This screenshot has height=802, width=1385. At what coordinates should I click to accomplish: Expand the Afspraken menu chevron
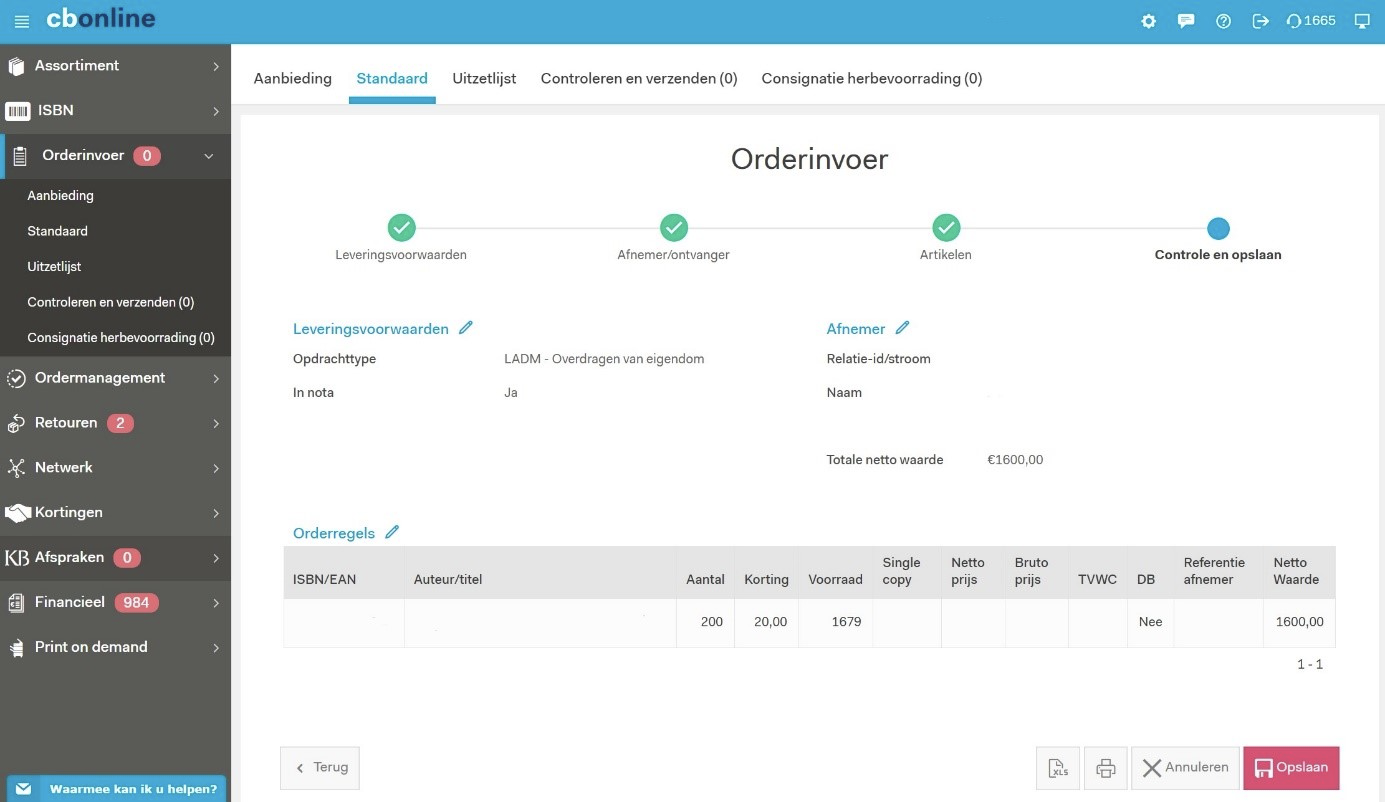(x=216, y=558)
